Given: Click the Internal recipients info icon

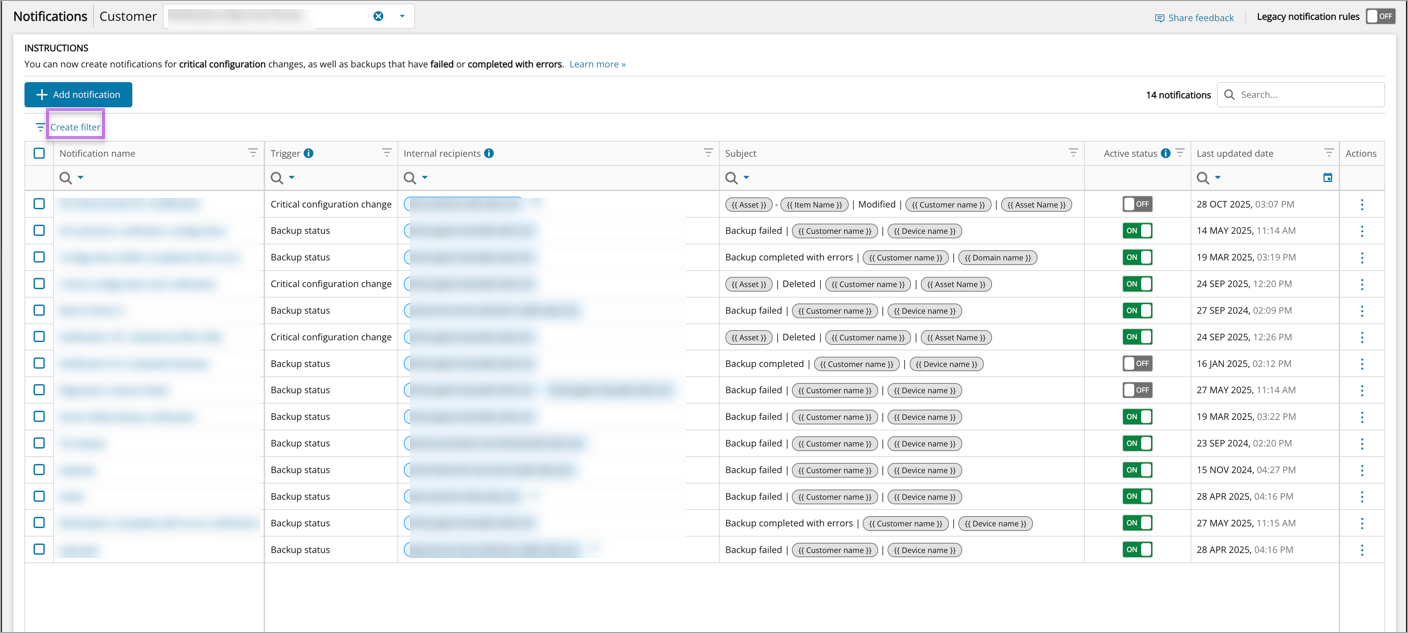Looking at the screenshot, I should (x=489, y=153).
